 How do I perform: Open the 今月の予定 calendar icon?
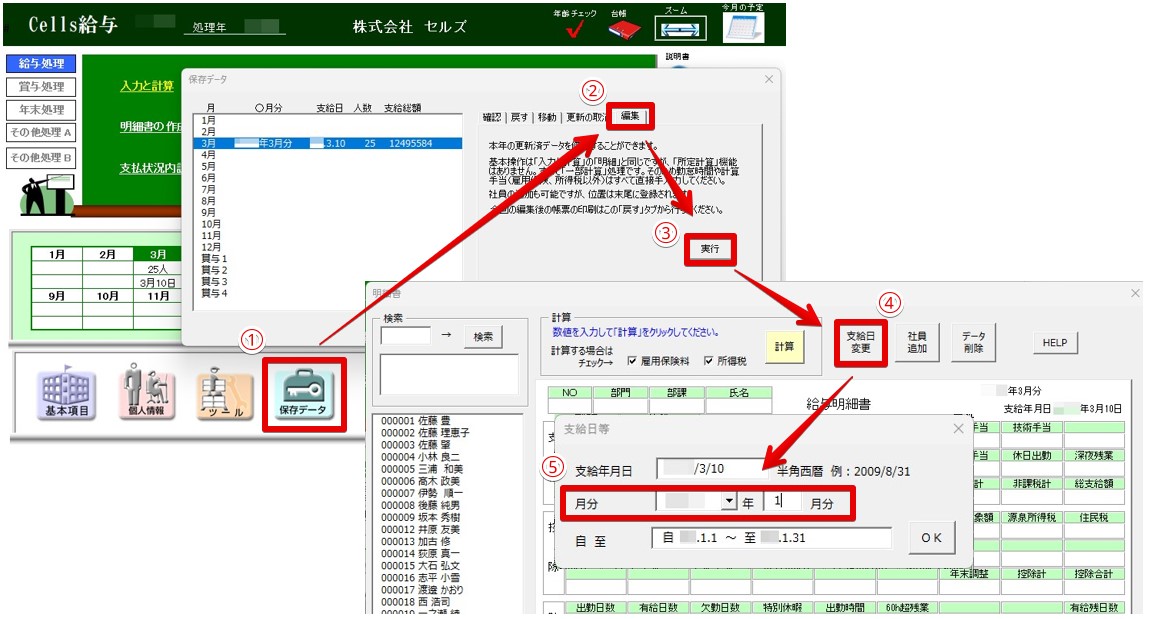tap(744, 27)
